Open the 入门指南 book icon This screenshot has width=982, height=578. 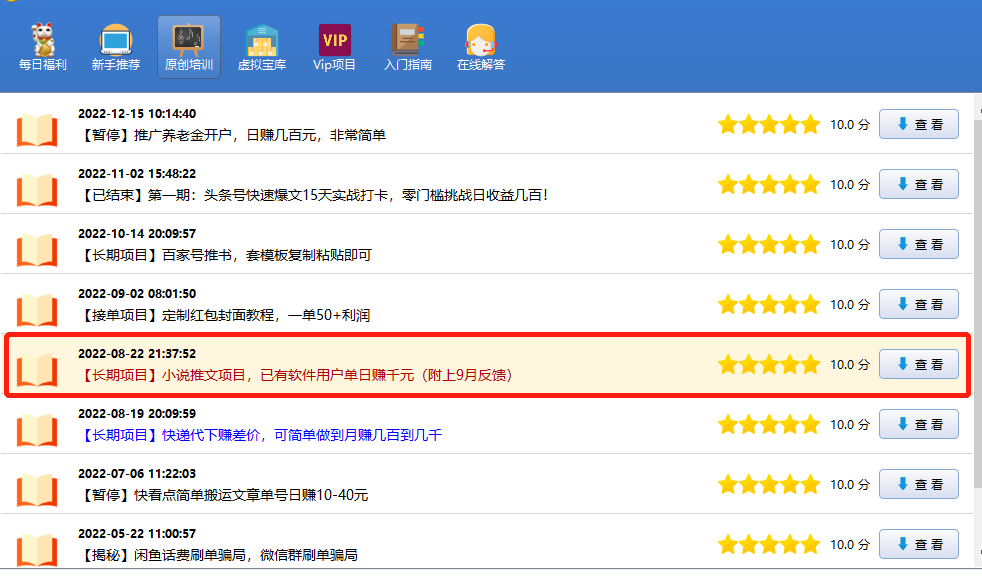(408, 48)
